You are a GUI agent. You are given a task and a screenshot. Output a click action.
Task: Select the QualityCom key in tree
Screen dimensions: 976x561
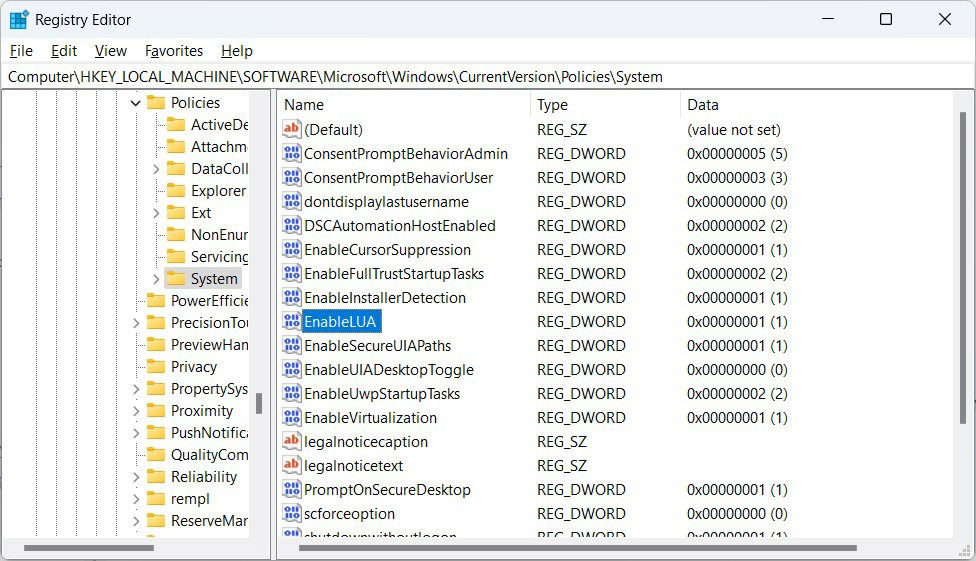click(x=210, y=455)
